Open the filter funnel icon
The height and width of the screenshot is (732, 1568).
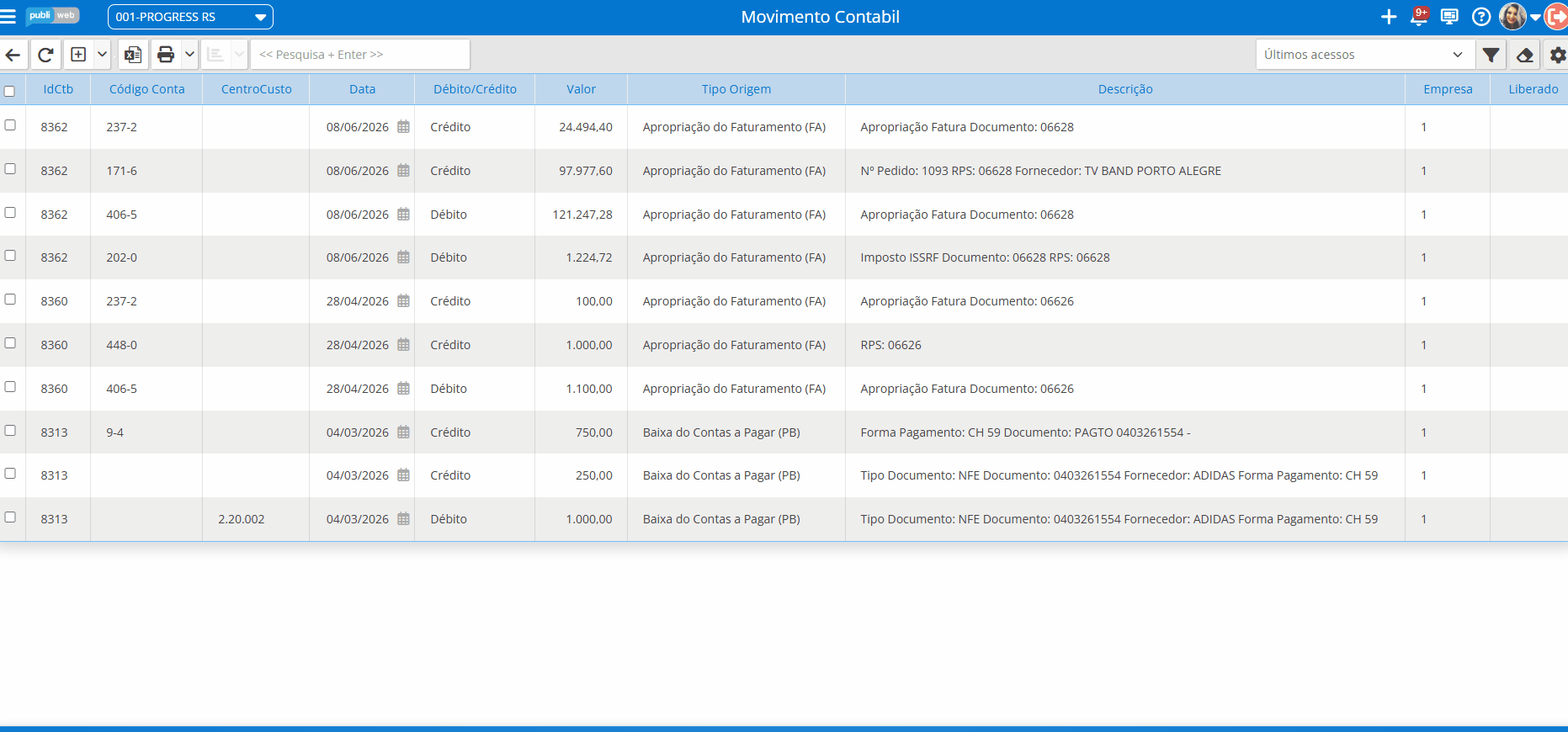pos(1491,55)
